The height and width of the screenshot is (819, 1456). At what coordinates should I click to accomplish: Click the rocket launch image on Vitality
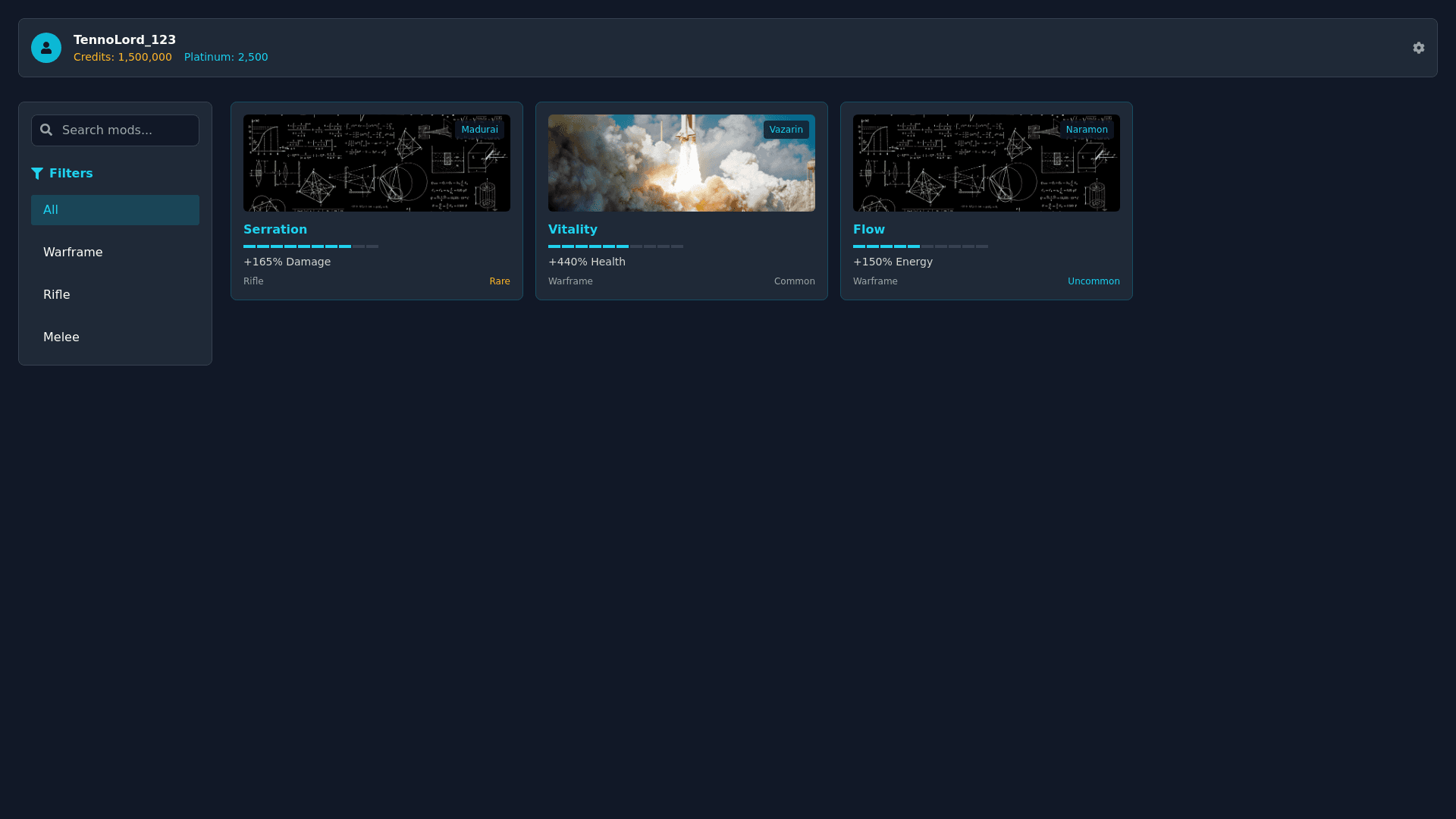[681, 162]
